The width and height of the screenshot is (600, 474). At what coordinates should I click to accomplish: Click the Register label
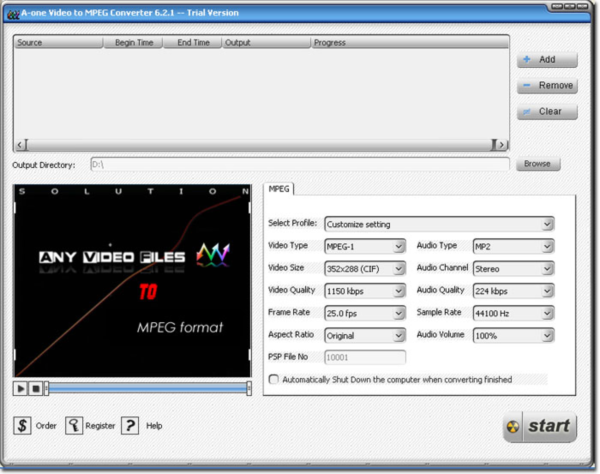click(x=100, y=426)
